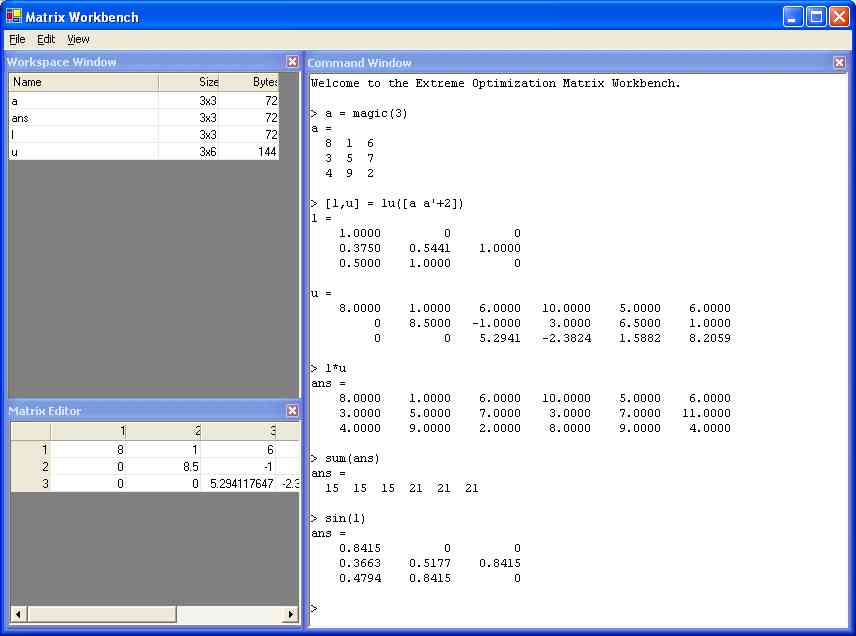Open the Edit menu
Image resolution: width=856 pixels, height=636 pixels.
tap(46, 39)
